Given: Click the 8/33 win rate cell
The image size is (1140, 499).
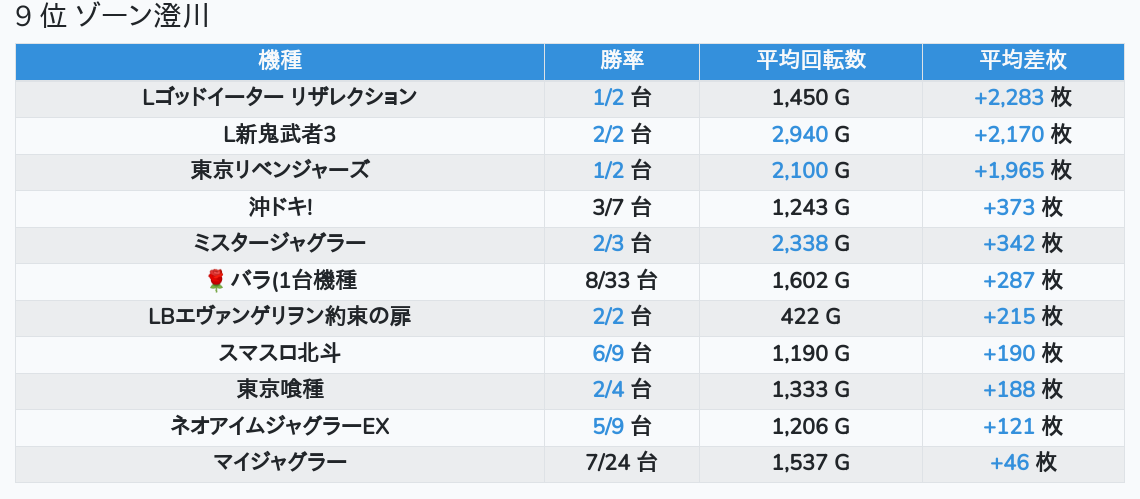Looking at the screenshot, I should click(621, 280).
